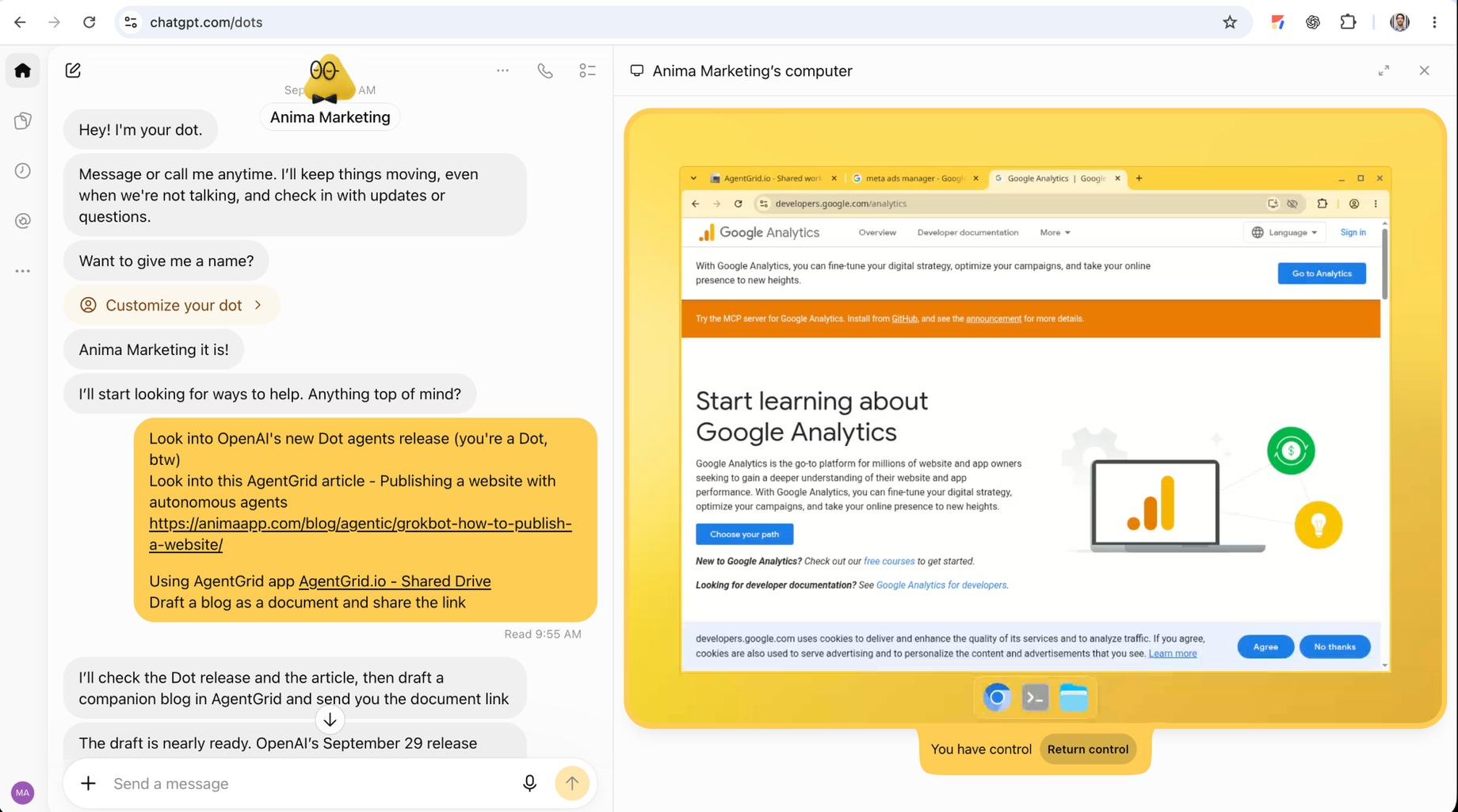This screenshot has width=1458, height=812.
Task: Bookmark this page with star icon
Action: pos(1229,22)
